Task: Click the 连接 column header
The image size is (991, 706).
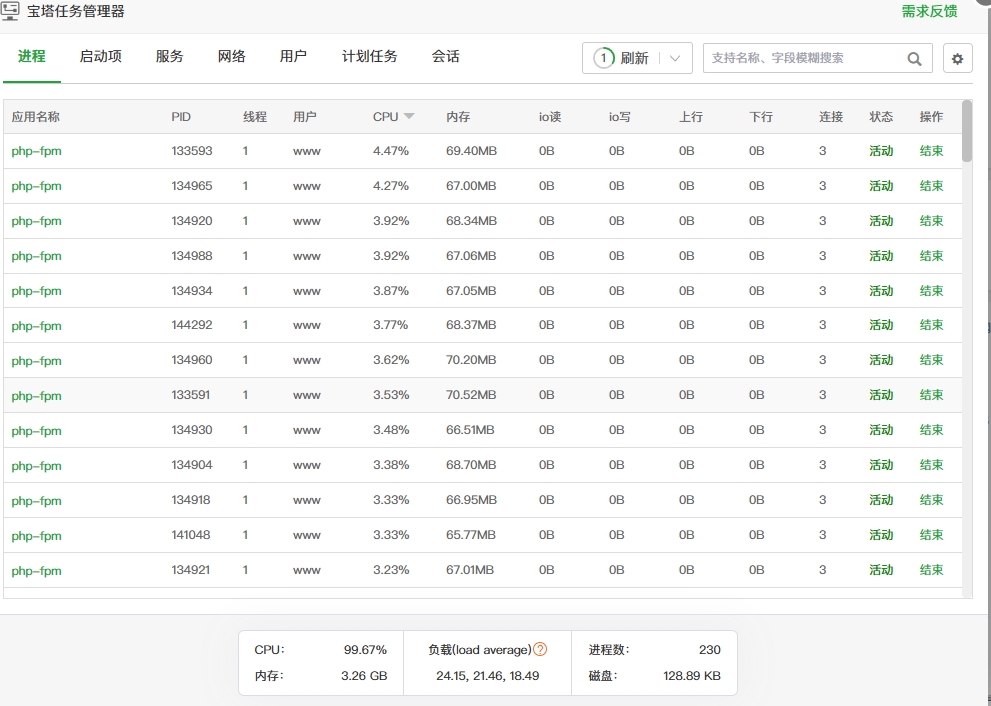Action: coord(831,117)
